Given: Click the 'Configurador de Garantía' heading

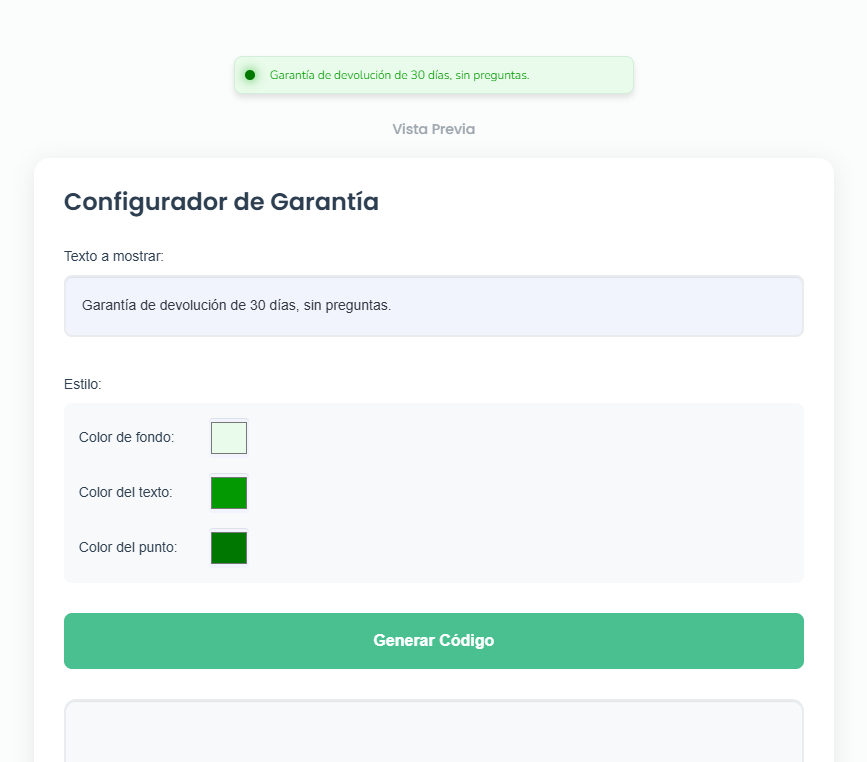Looking at the screenshot, I should click(x=221, y=201).
